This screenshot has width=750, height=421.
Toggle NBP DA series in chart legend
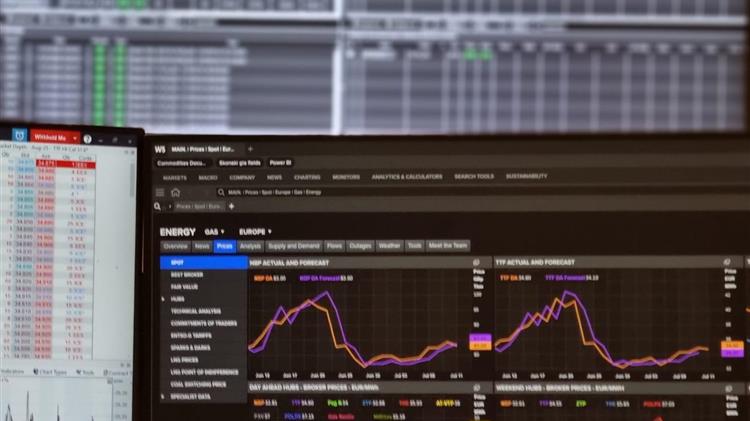click(x=269, y=277)
